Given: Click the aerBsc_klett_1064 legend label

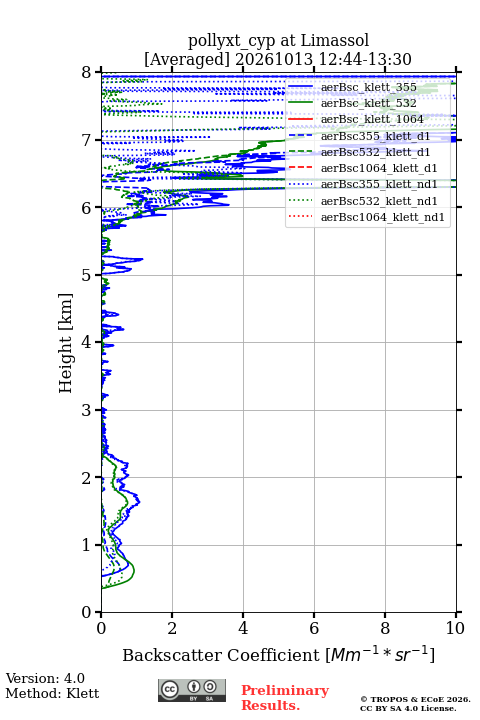Looking at the screenshot, I should coord(372,119).
